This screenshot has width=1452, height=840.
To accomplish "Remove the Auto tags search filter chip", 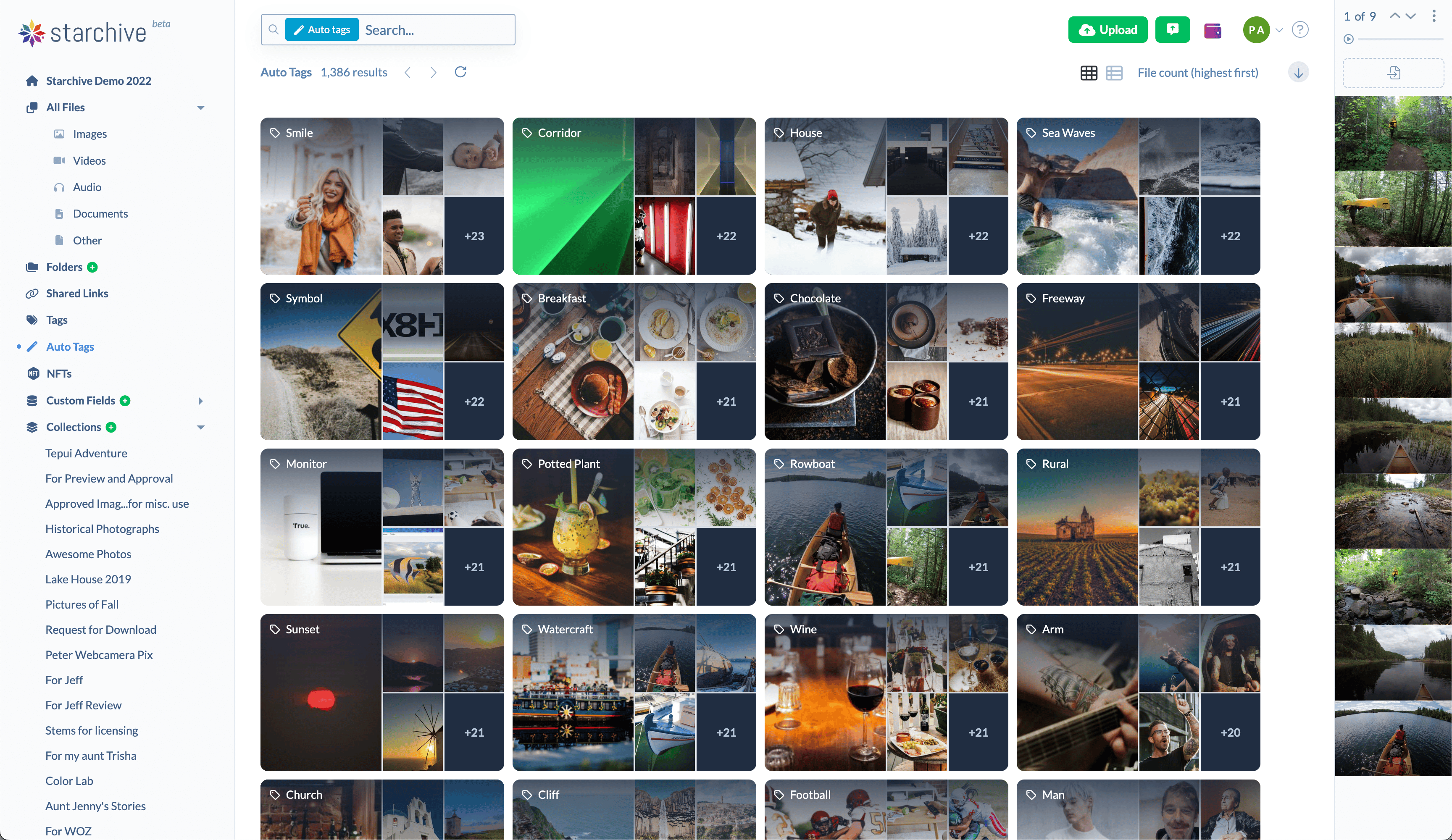I will [x=321, y=29].
